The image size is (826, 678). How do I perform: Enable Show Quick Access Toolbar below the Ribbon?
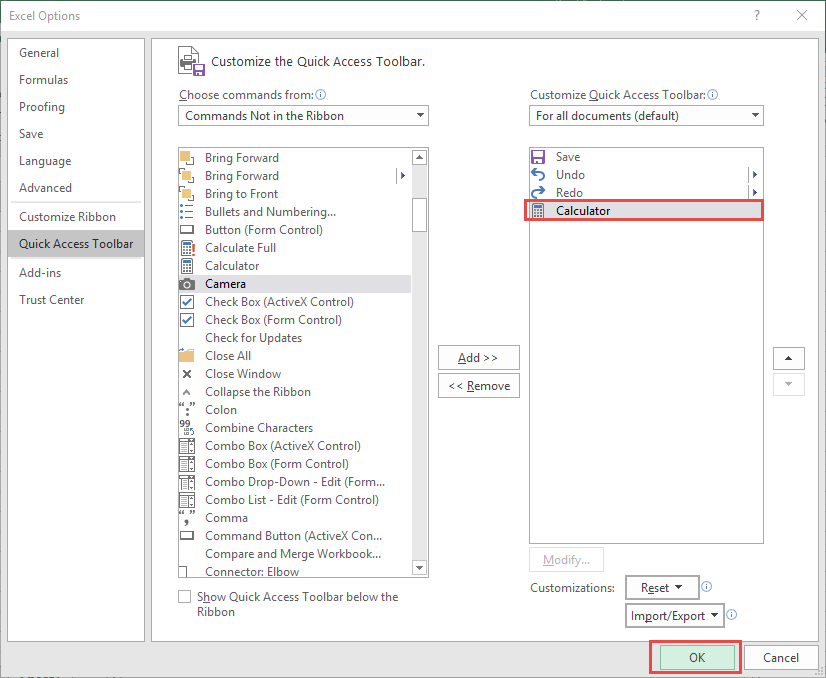tap(184, 596)
